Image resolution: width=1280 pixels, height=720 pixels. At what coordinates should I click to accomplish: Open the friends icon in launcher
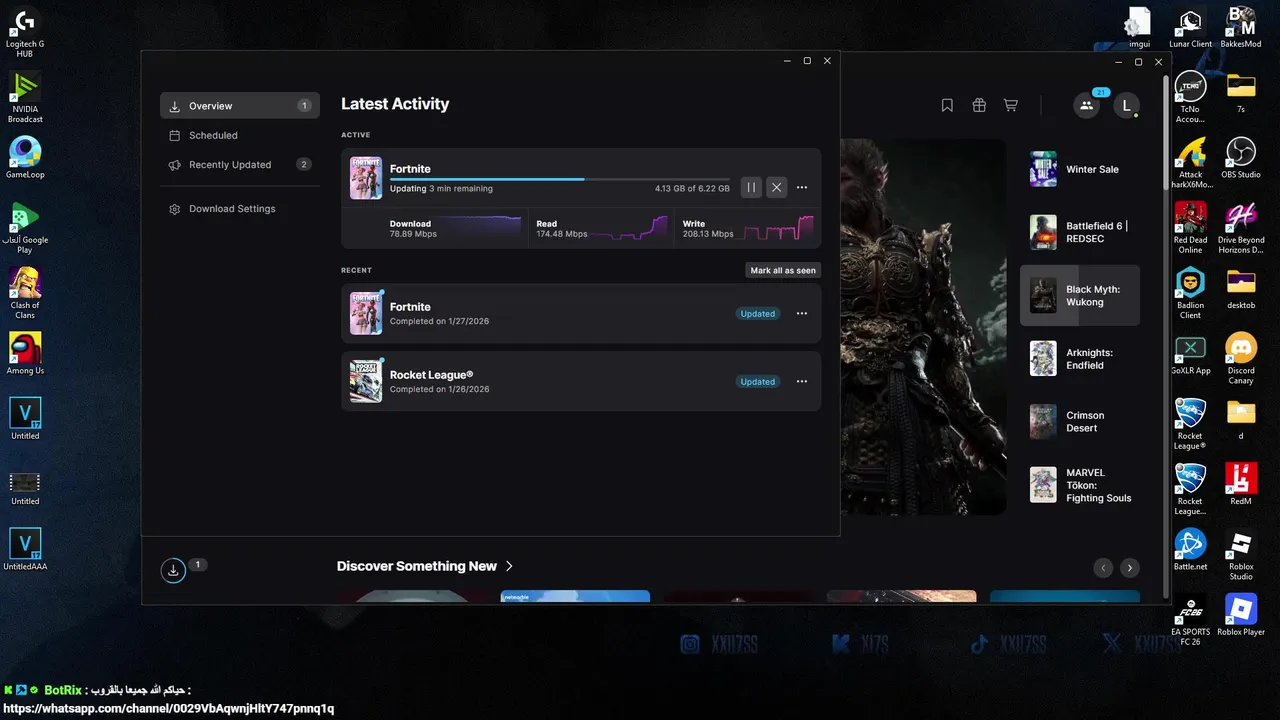1085,105
